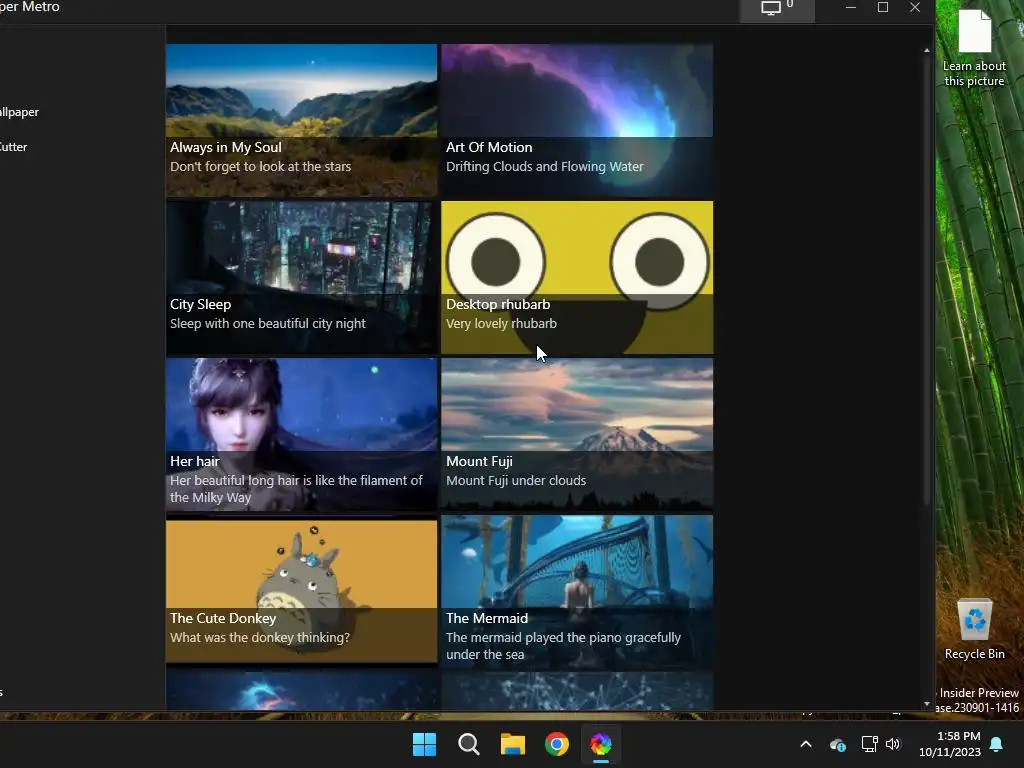
Task: Click Learn about this picture desktop icon
Action: [974, 48]
